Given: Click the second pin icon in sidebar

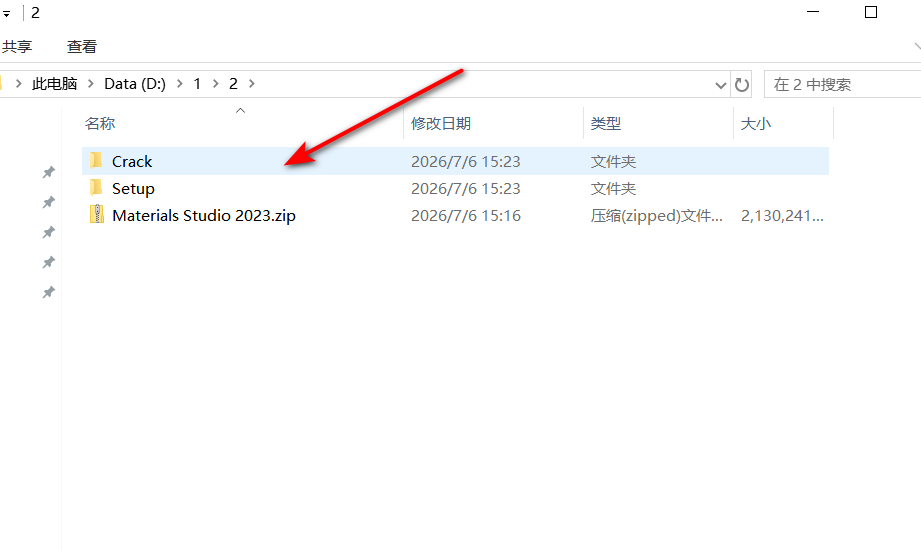Looking at the screenshot, I should pos(48,203).
